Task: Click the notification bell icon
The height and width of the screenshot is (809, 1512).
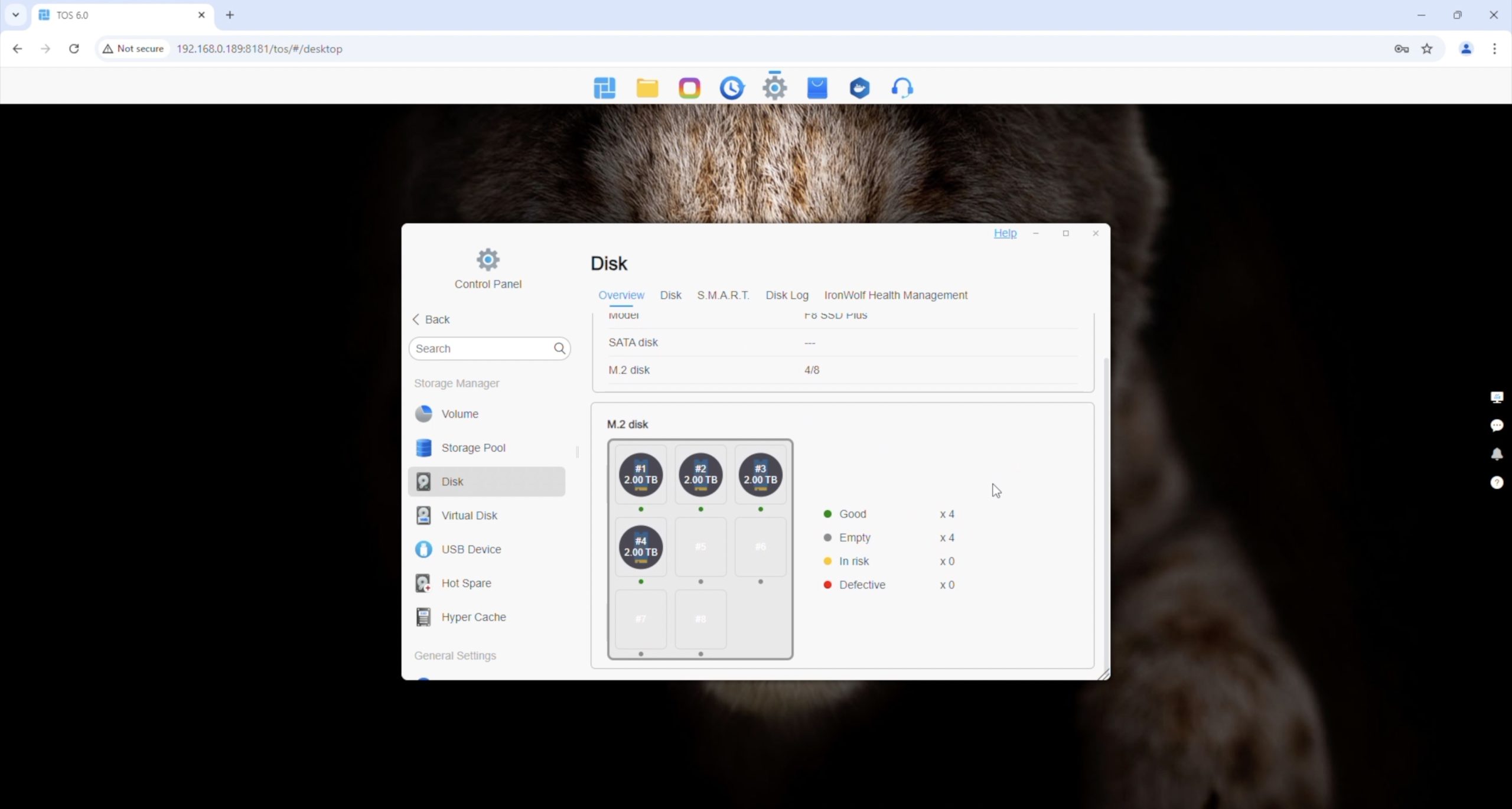Action: pyautogui.click(x=1496, y=454)
